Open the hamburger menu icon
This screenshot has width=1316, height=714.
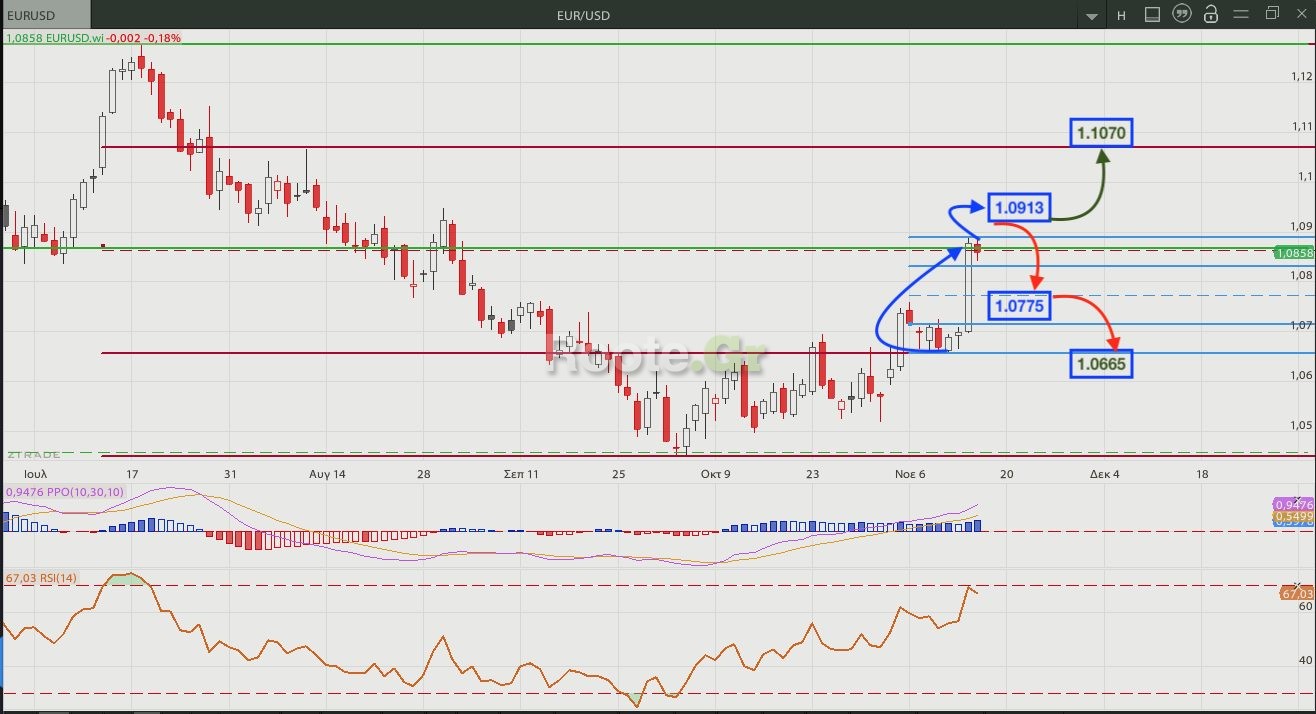(1241, 14)
